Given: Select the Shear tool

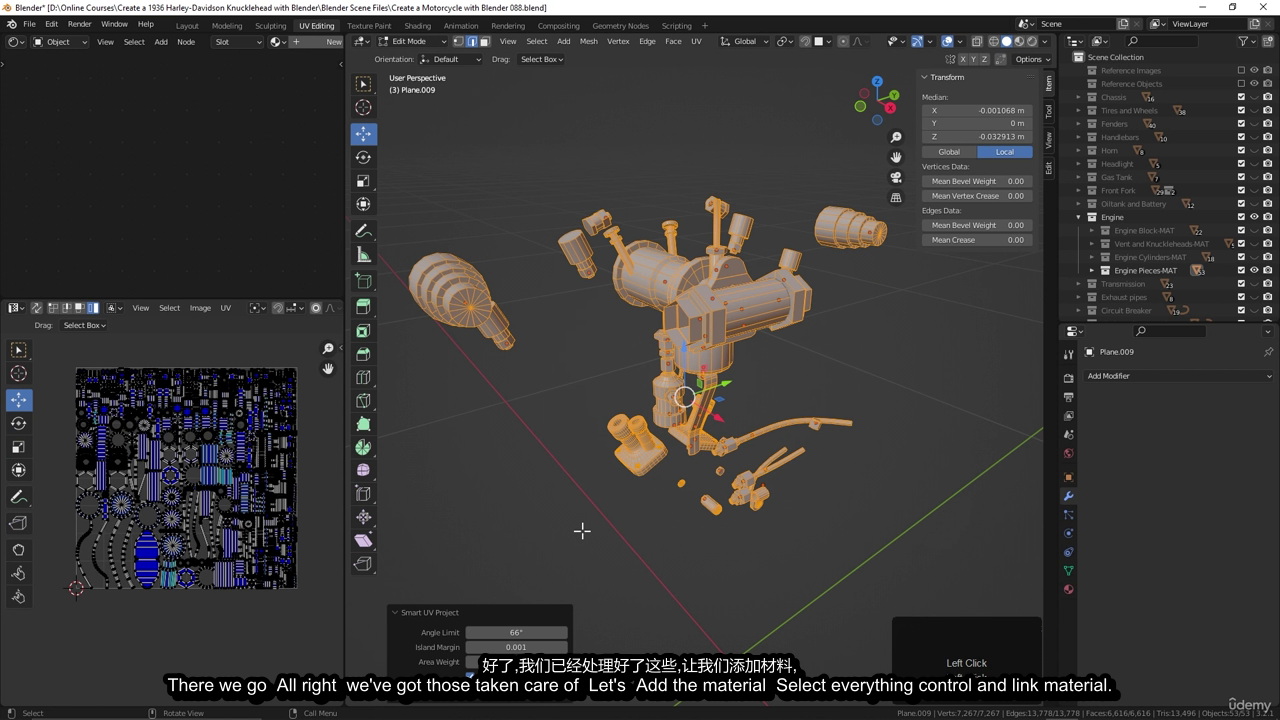Looking at the screenshot, I should click(x=363, y=540).
